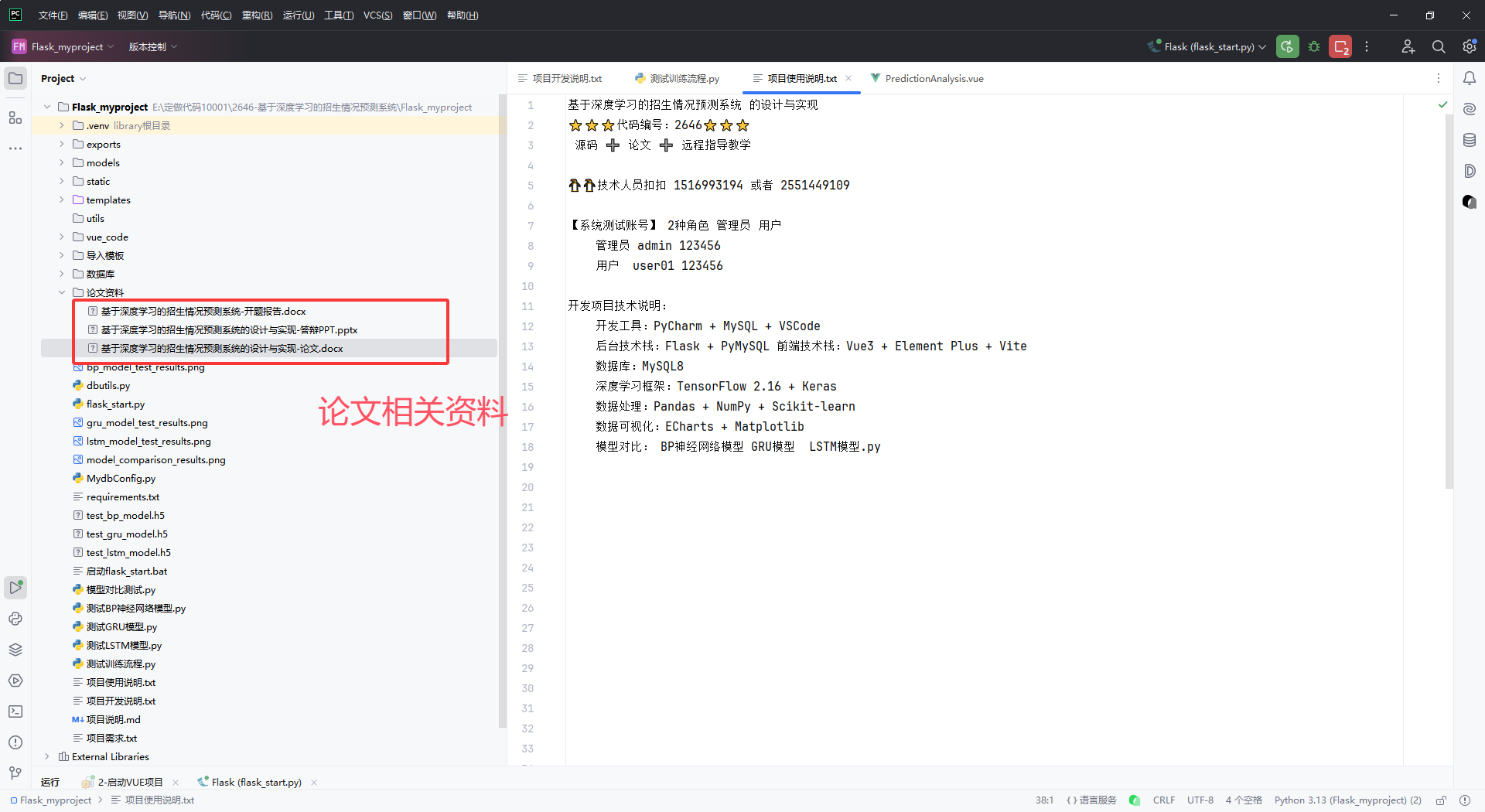Click the 38:1 cursor position widget
1485x812 pixels.
(1044, 800)
